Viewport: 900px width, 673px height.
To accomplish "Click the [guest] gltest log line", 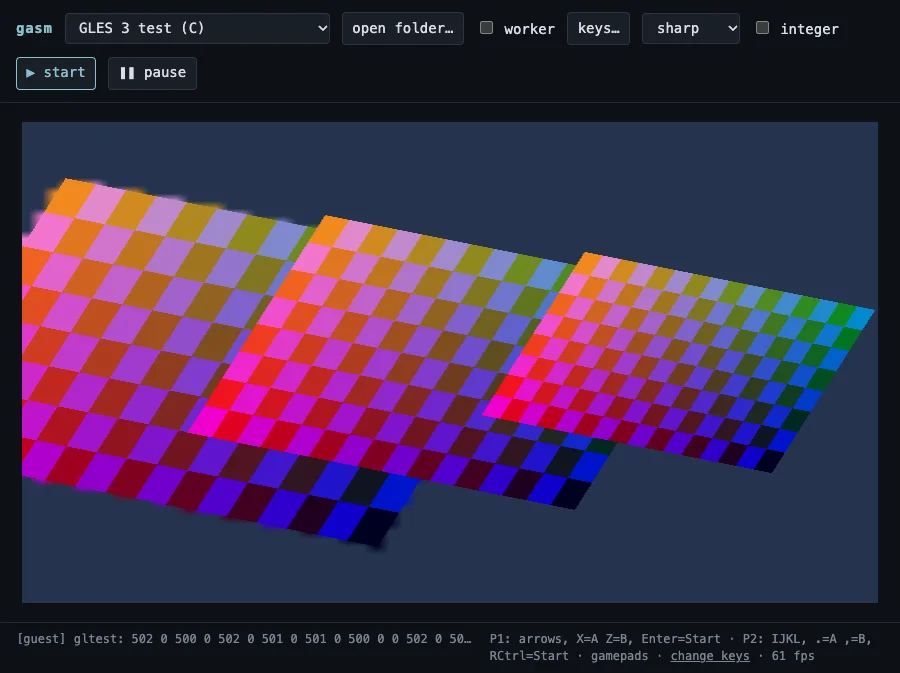I will click(x=244, y=639).
